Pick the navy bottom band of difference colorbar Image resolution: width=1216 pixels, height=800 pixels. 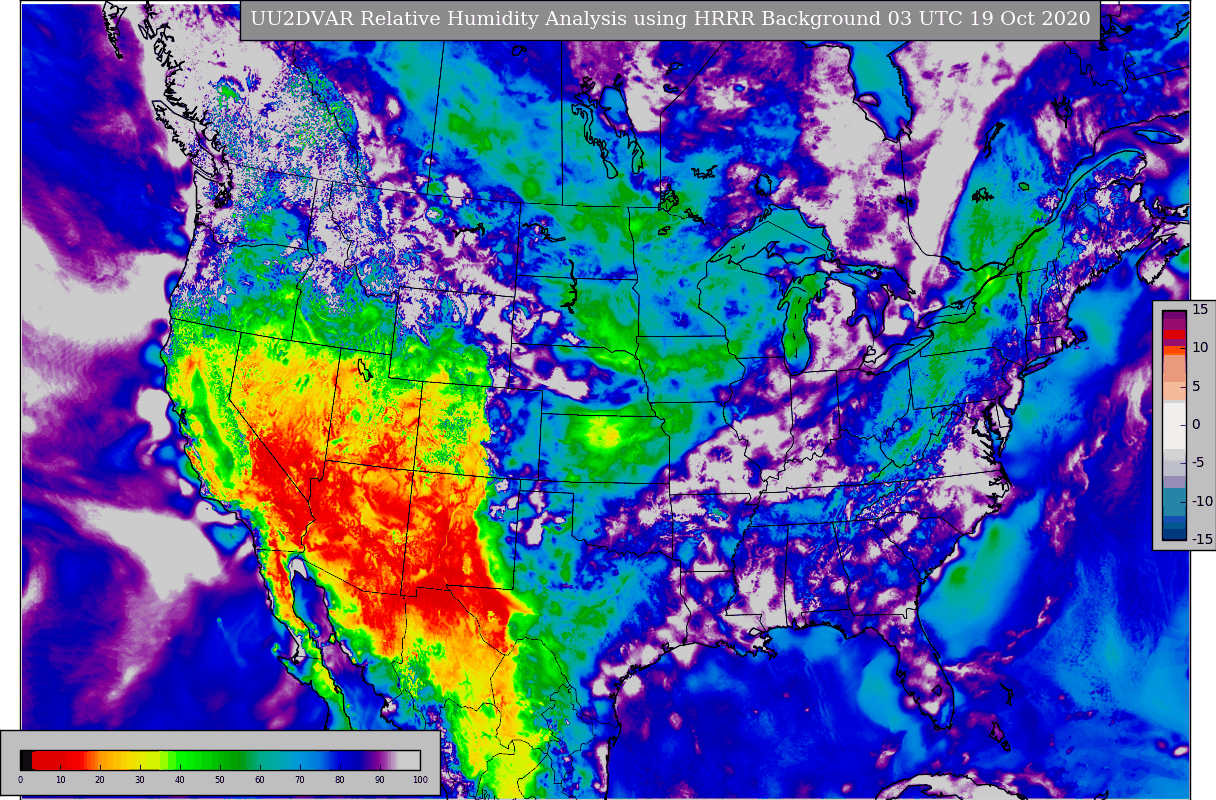click(x=1174, y=534)
